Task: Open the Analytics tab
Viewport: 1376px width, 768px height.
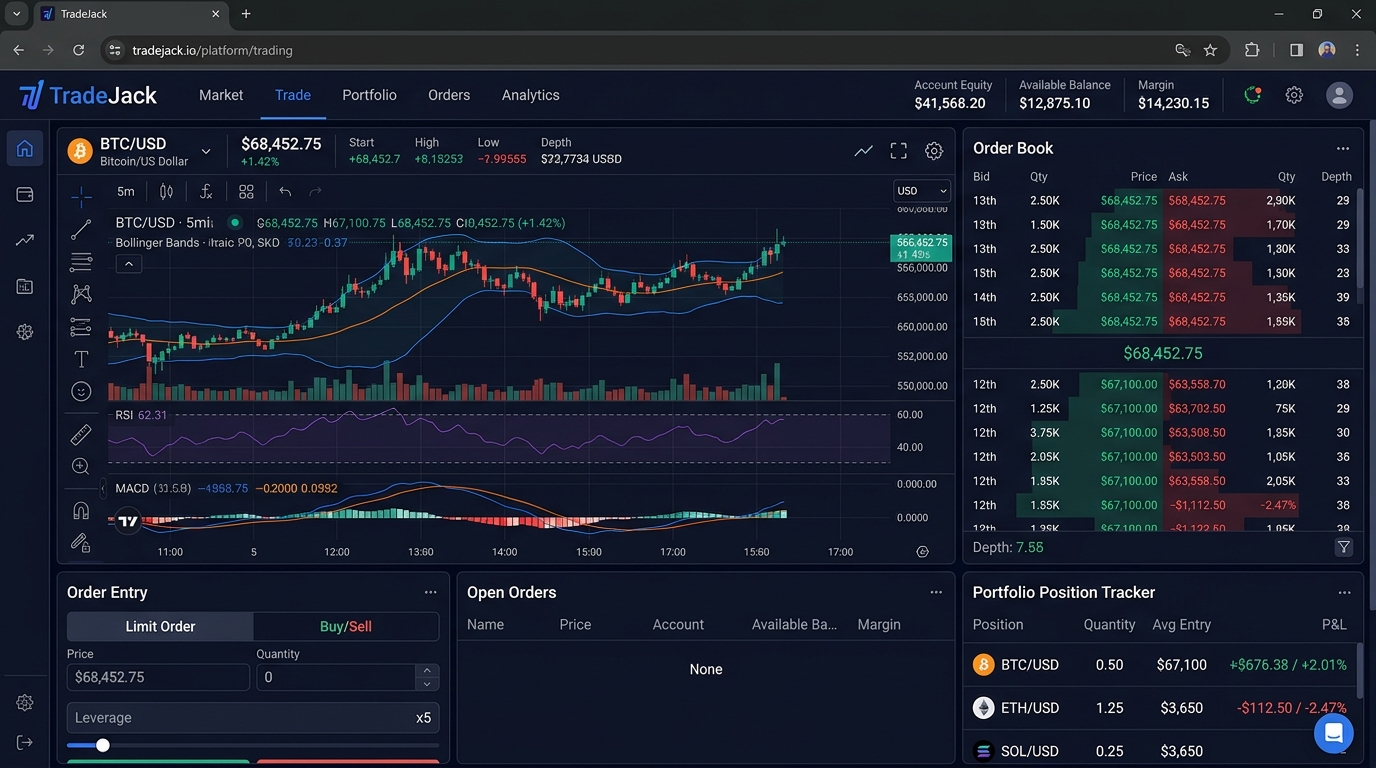Action: coord(530,95)
